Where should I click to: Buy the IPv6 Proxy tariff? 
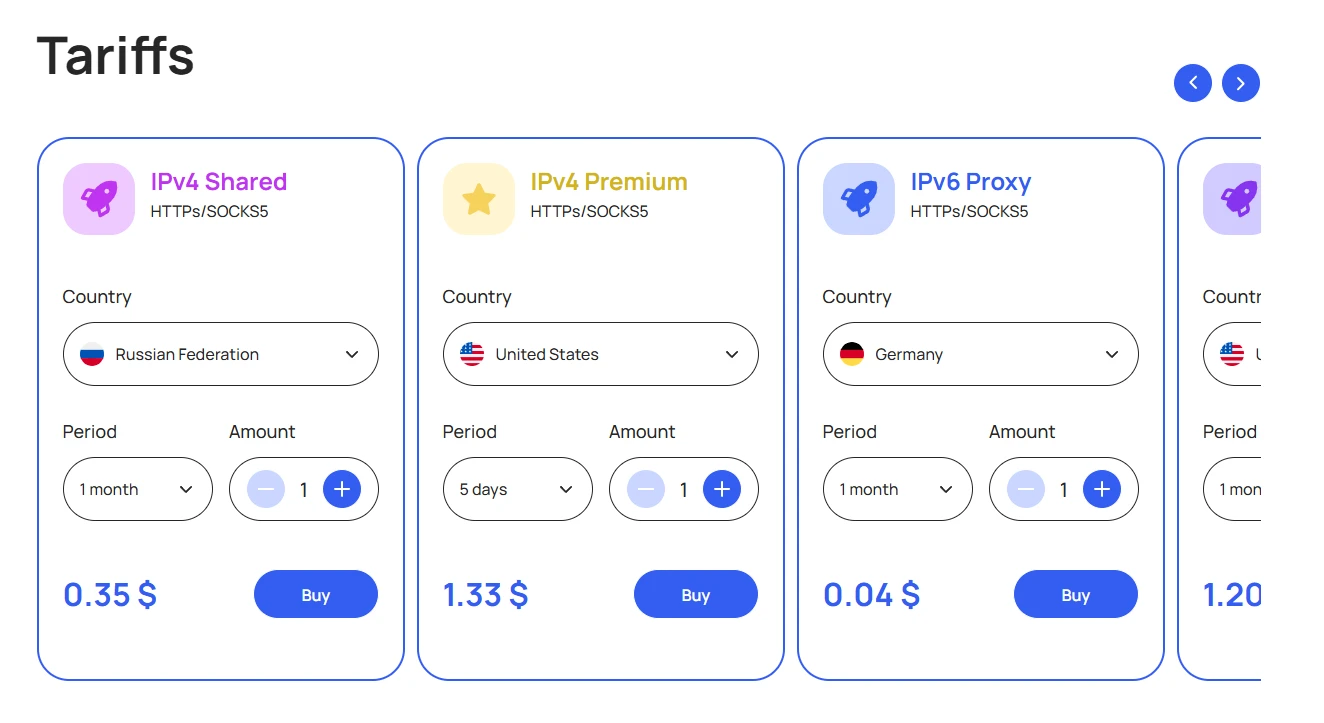click(1076, 595)
